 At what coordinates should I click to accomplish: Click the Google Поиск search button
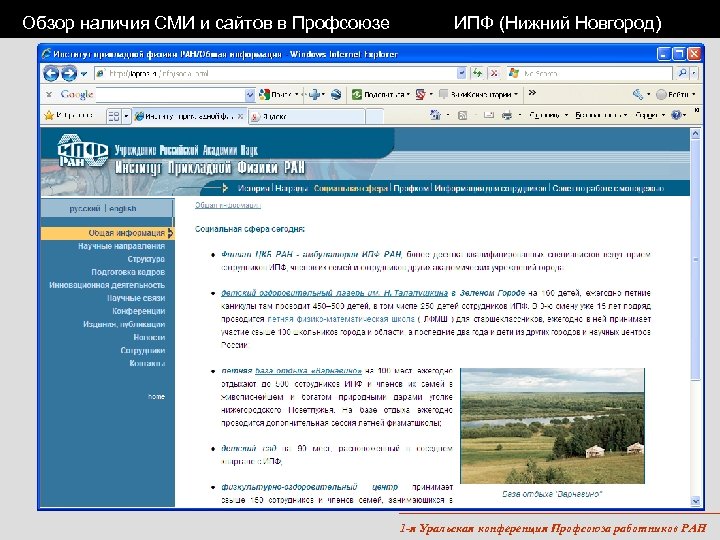[x=277, y=95]
